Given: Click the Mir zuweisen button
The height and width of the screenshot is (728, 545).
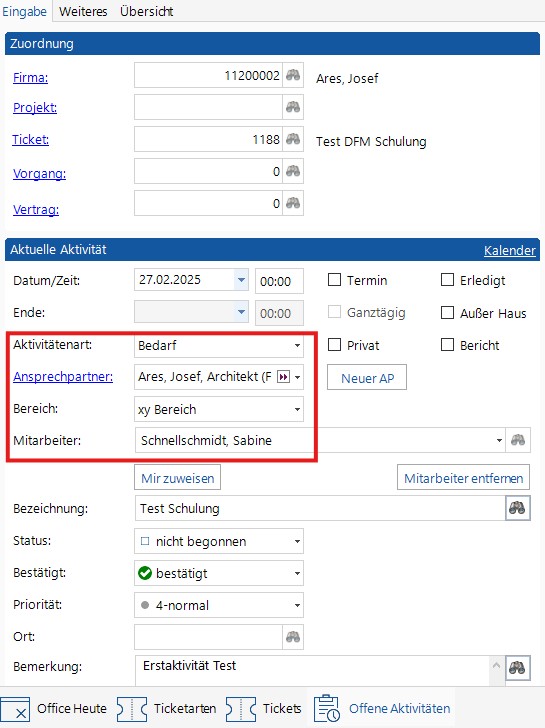Looking at the screenshot, I should (177, 478).
